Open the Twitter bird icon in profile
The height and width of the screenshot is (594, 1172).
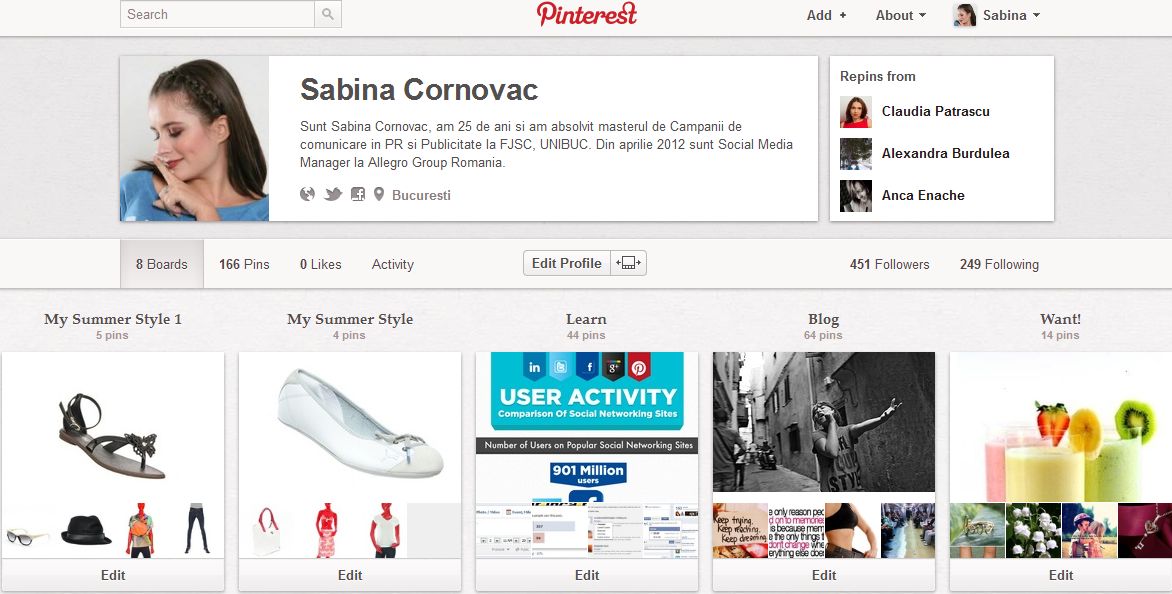(x=333, y=194)
